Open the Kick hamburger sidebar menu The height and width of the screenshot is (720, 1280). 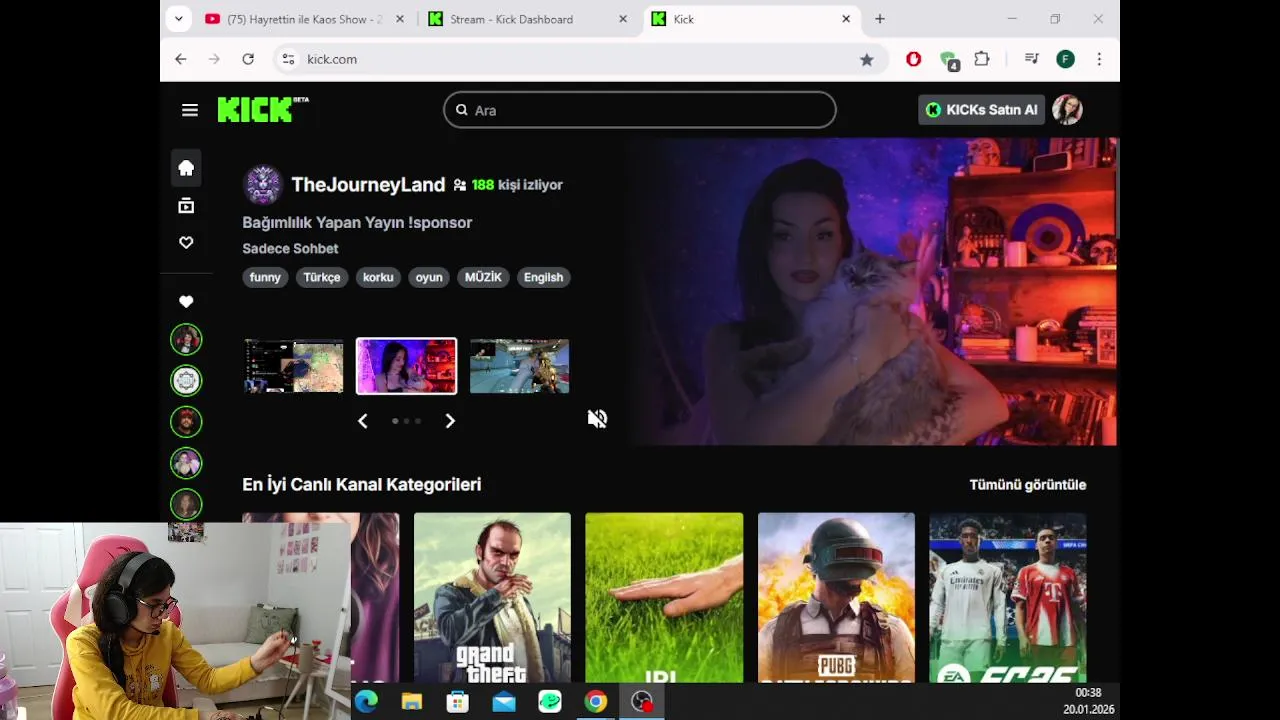coord(190,110)
